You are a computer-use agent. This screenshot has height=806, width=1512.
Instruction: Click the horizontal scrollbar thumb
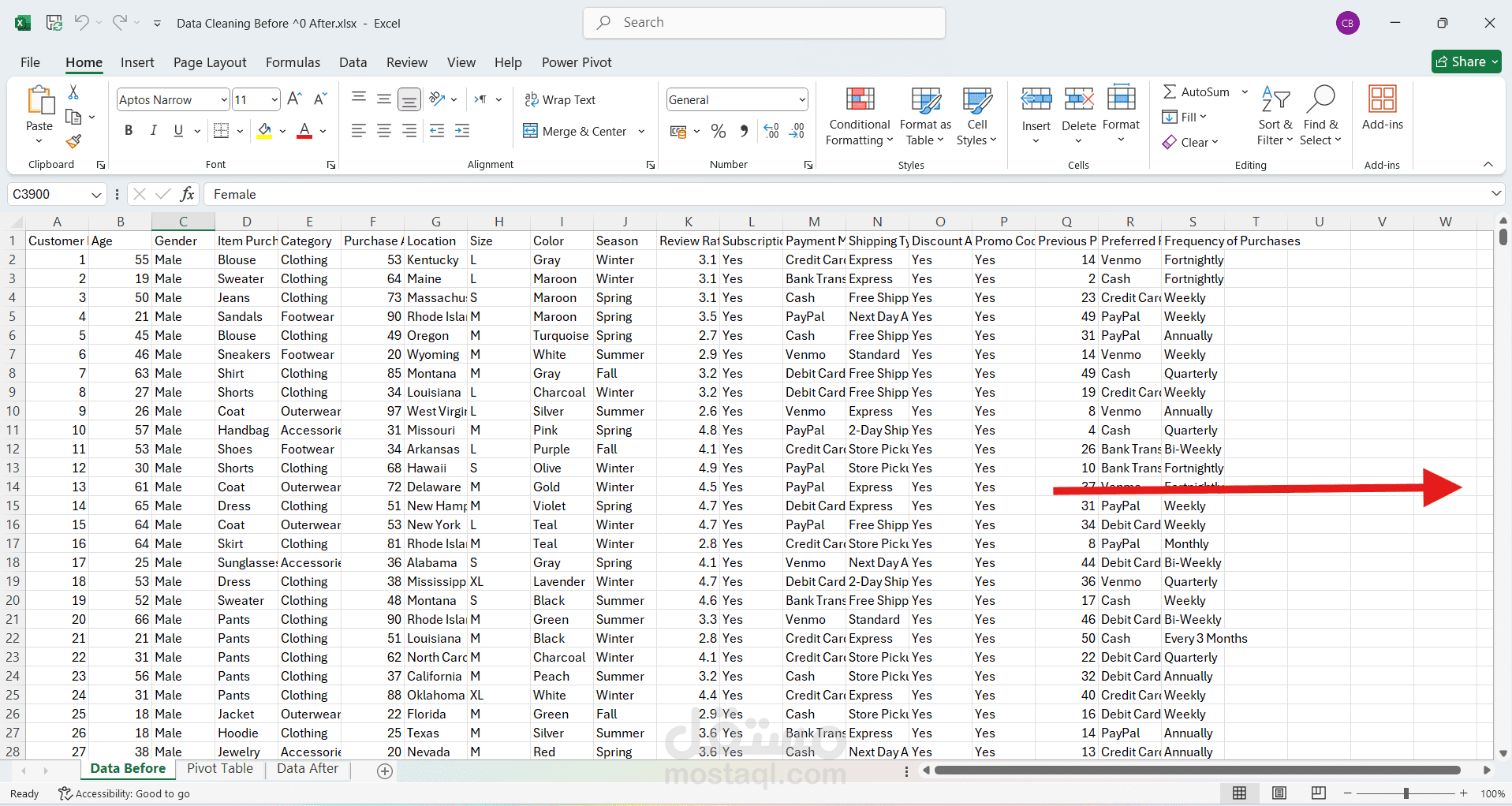[x=1197, y=771]
